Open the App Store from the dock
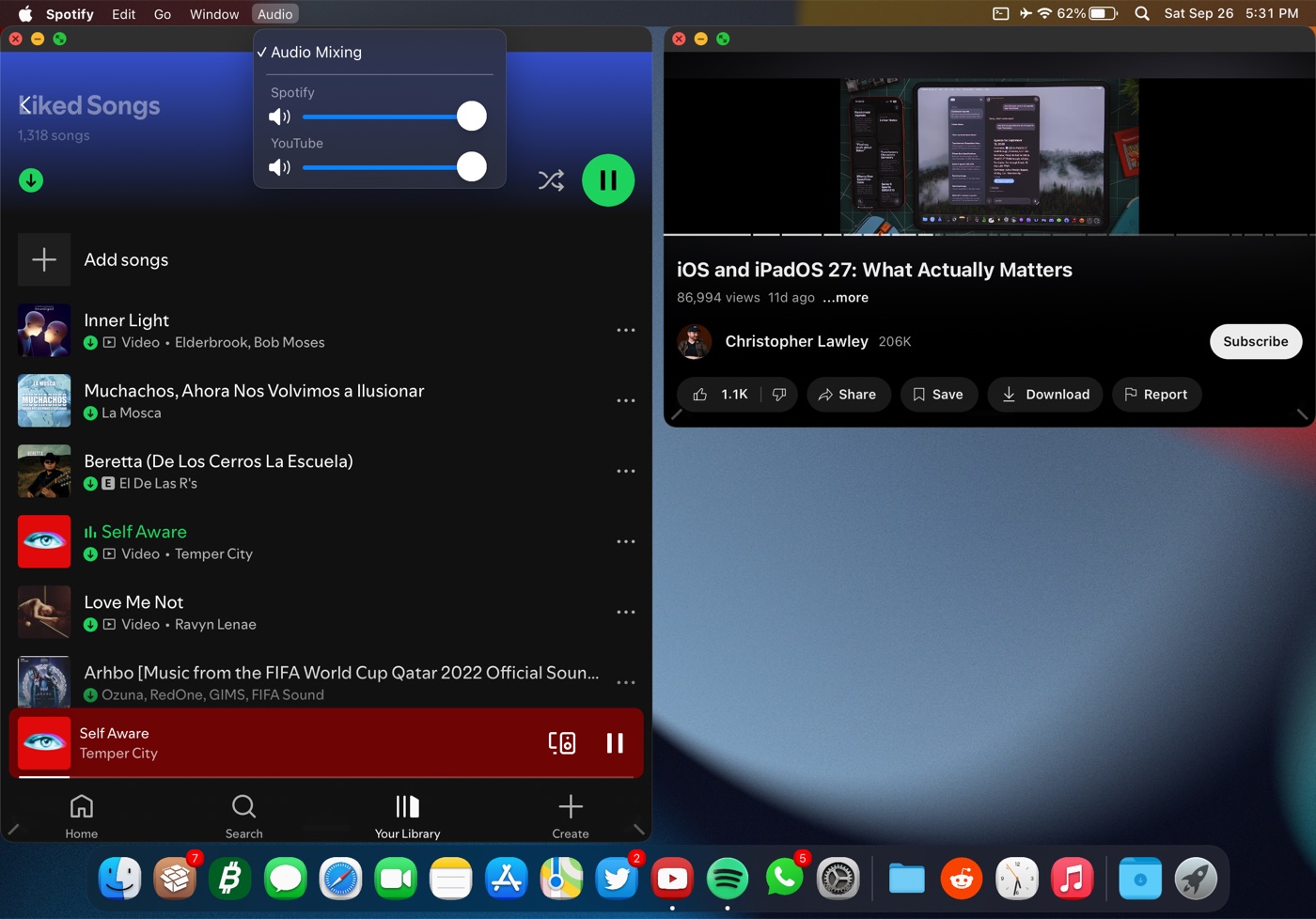This screenshot has height=919, width=1316. pyautogui.click(x=506, y=879)
